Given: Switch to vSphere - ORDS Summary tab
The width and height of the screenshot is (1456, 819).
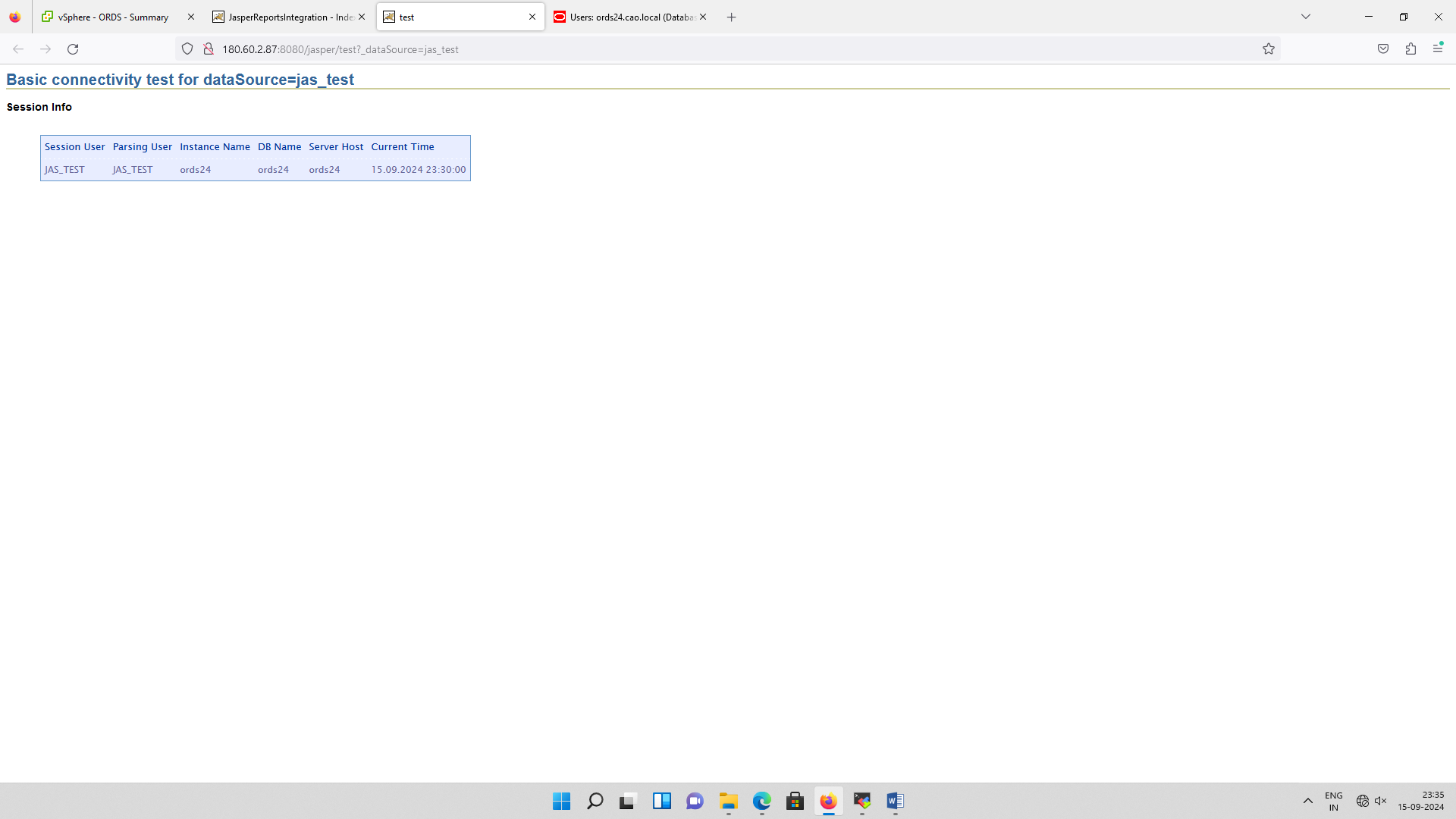Looking at the screenshot, I should pyautogui.click(x=114, y=17).
